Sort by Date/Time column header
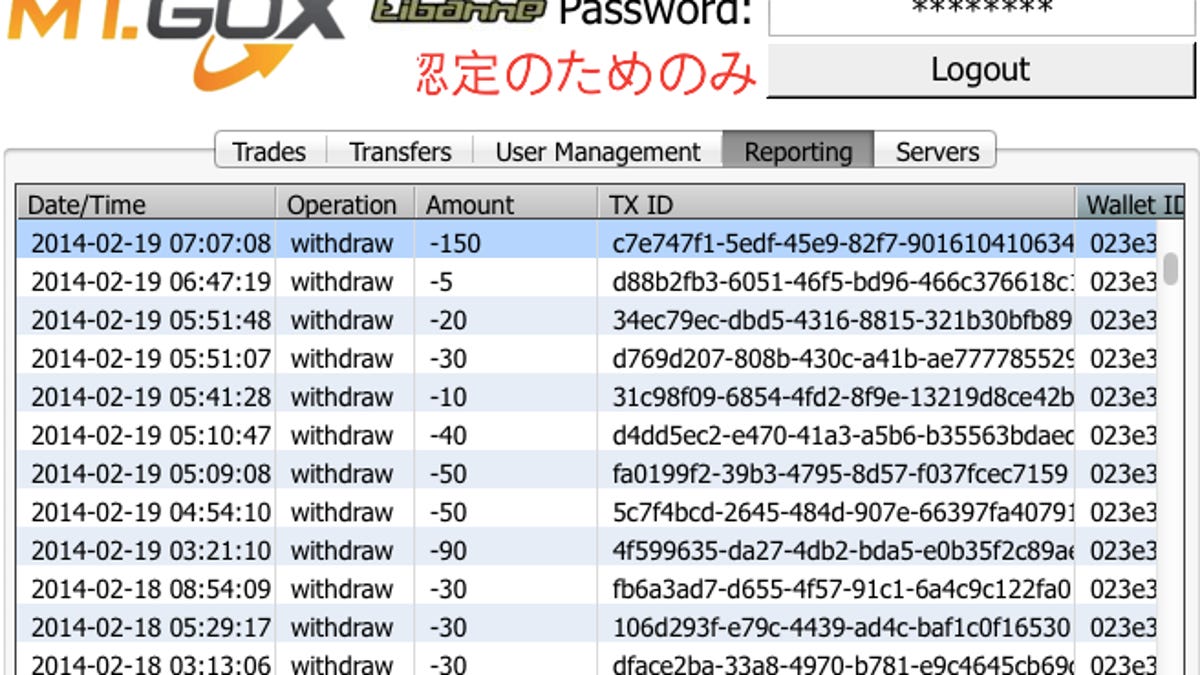Image resolution: width=1200 pixels, height=675 pixels. point(146,205)
